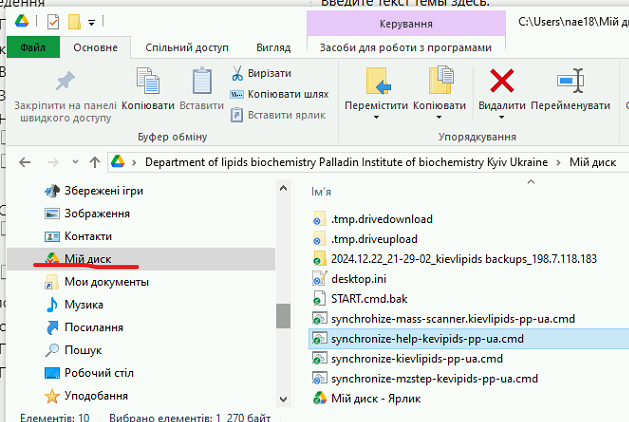
Task: Open the Файл tab
Action: [x=33, y=47]
